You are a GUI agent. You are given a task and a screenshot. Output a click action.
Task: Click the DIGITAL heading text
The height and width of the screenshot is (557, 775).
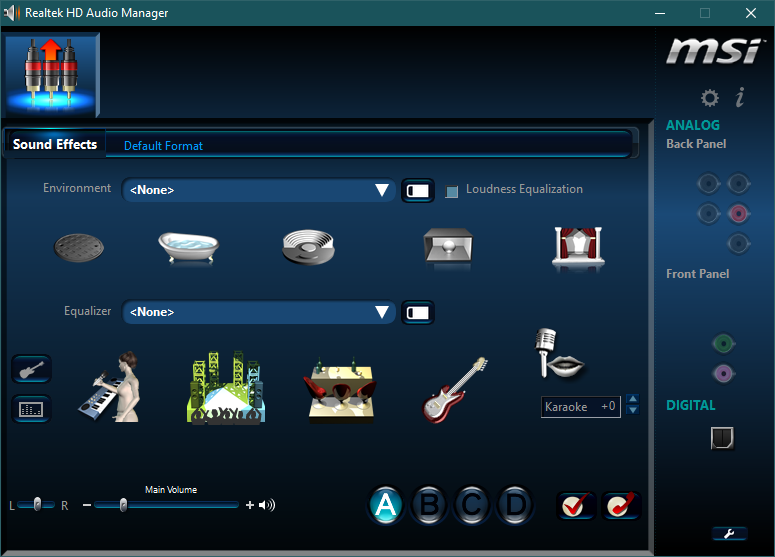690,405
